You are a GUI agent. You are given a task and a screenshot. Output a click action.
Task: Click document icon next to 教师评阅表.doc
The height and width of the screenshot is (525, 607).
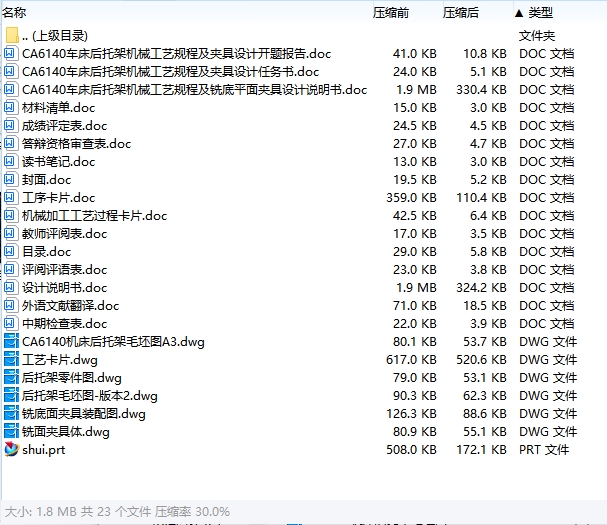tap(11, 233)
